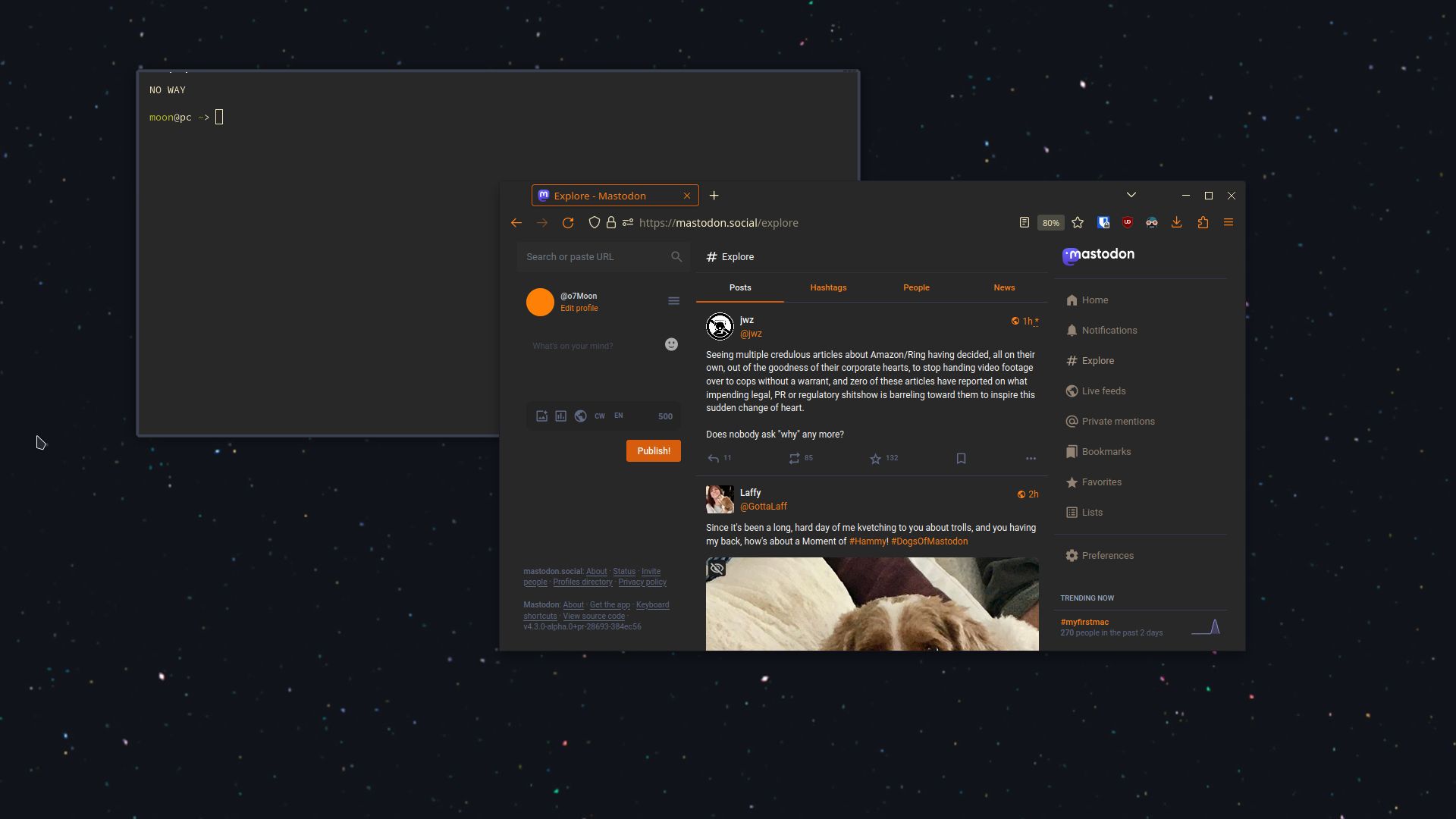Viewport: 1456px width, 819px height.
Task: Open Preferences in Mastodon sidebar
Action: click(1107, 555)
